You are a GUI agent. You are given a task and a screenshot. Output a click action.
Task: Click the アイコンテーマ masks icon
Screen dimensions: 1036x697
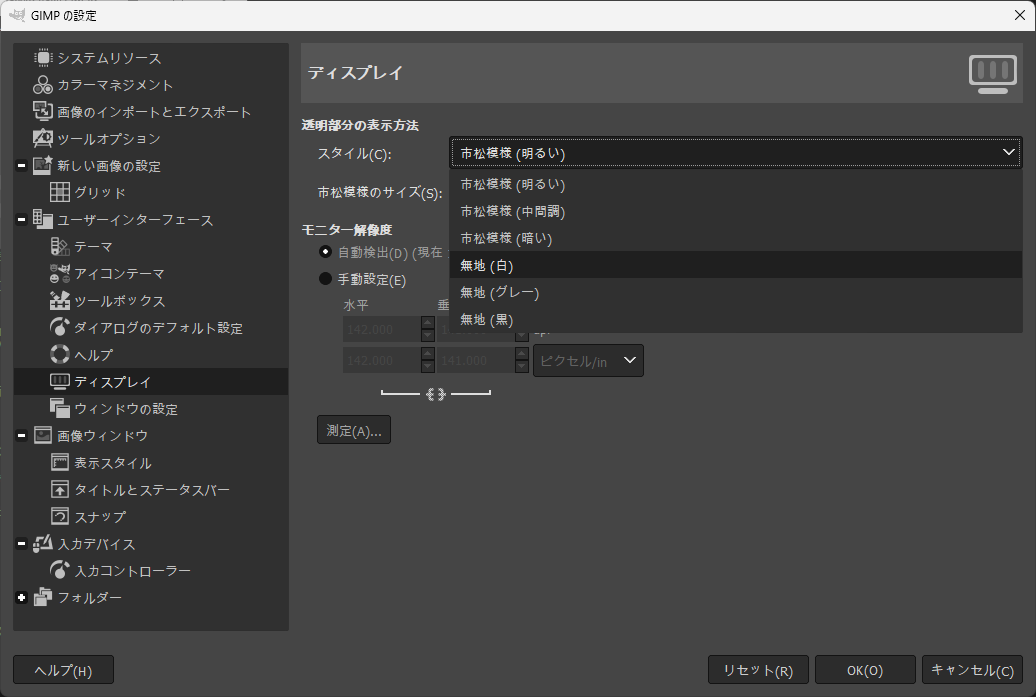click(59, 274)
